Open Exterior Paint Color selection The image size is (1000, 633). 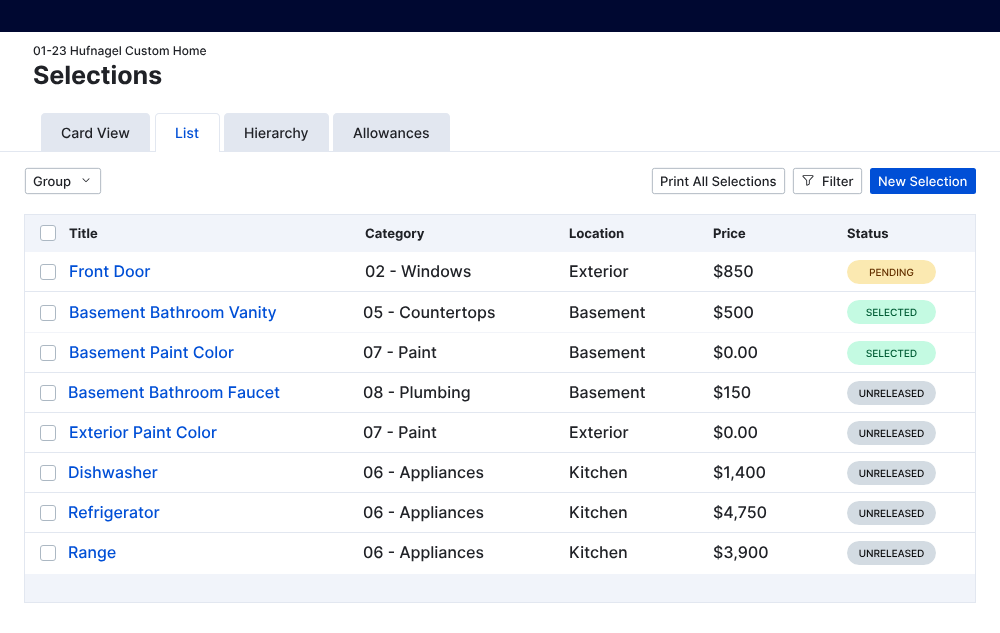tap(143, 433)
